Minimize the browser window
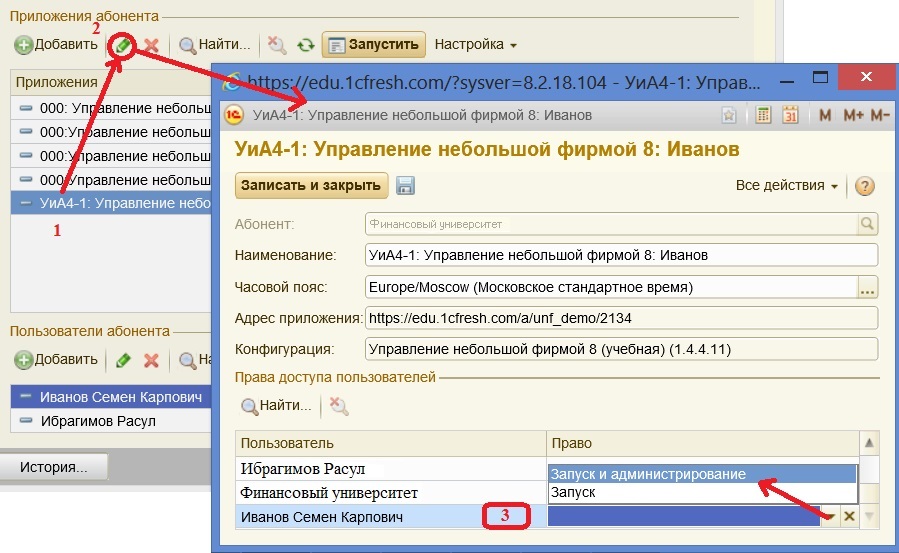Image resolution: width=899 pixels, height=553 pixels. [787, 81]
